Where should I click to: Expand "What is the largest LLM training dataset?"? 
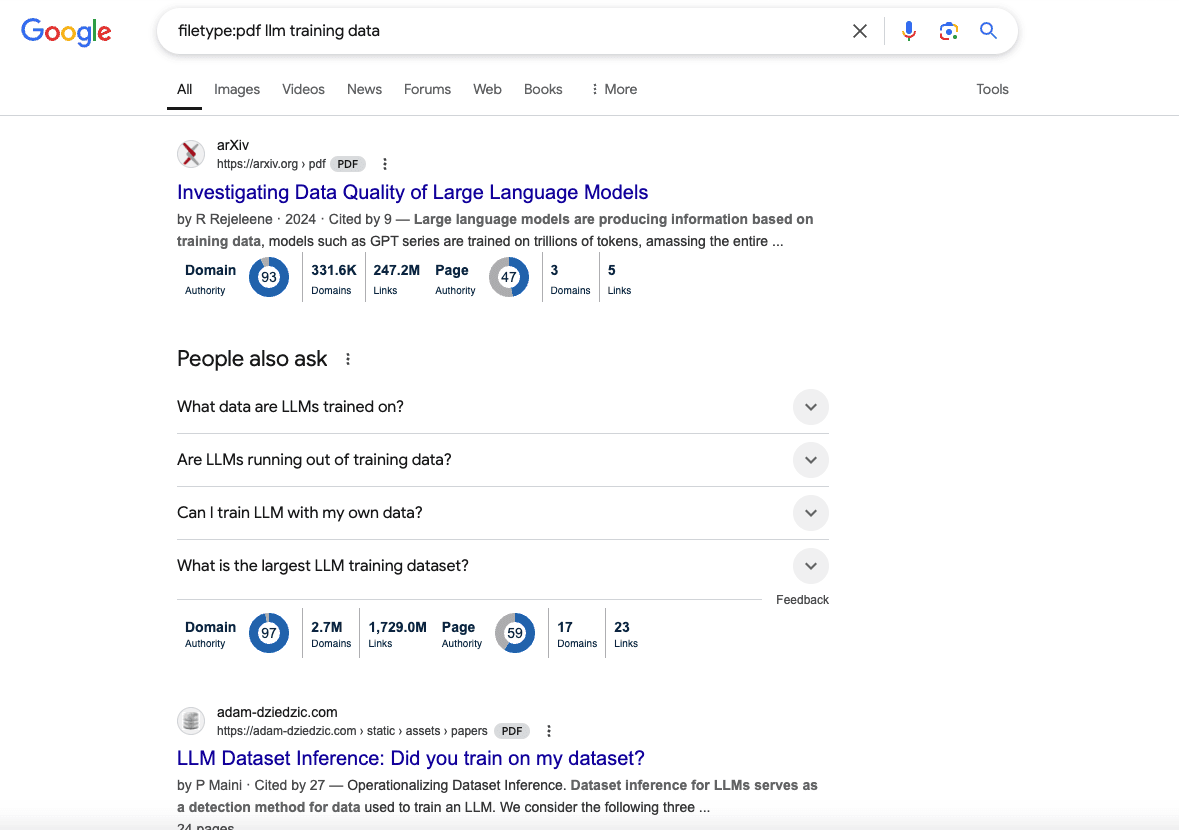click(x=810, y=566)
